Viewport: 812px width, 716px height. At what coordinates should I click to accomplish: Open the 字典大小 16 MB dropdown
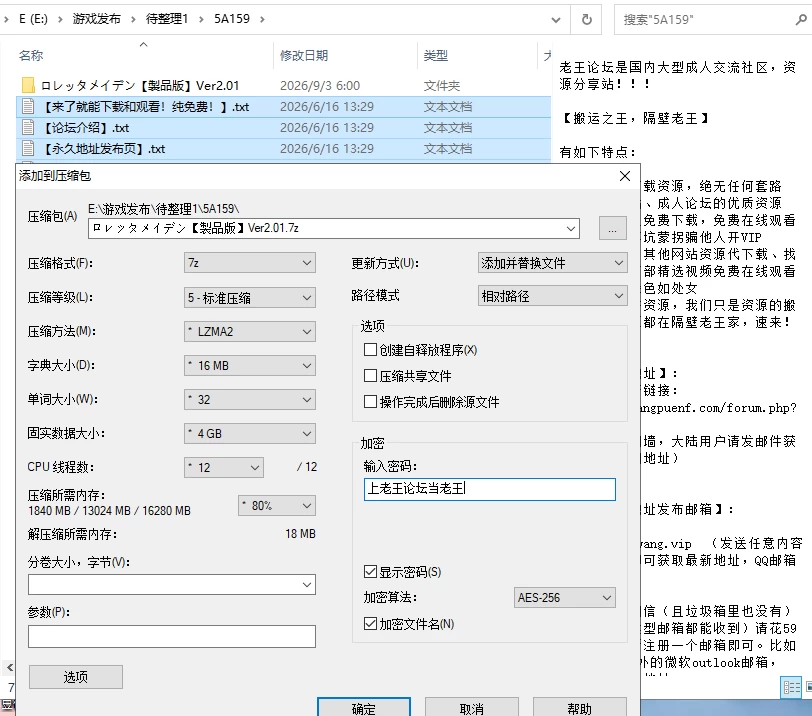250,366
